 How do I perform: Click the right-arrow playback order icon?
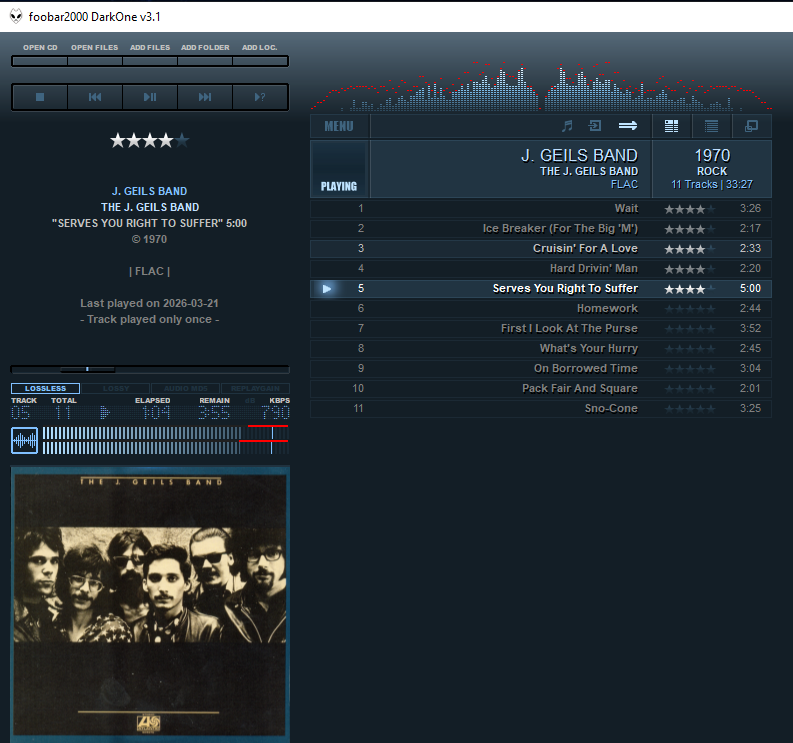click(628, 125)
